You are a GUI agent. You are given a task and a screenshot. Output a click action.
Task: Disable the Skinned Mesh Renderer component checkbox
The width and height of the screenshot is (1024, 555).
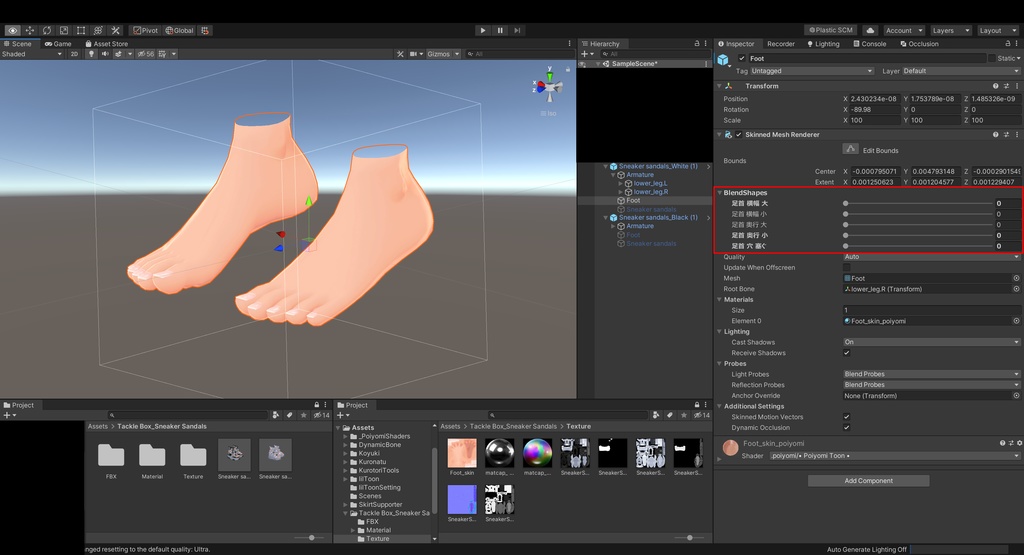point(738,134)
